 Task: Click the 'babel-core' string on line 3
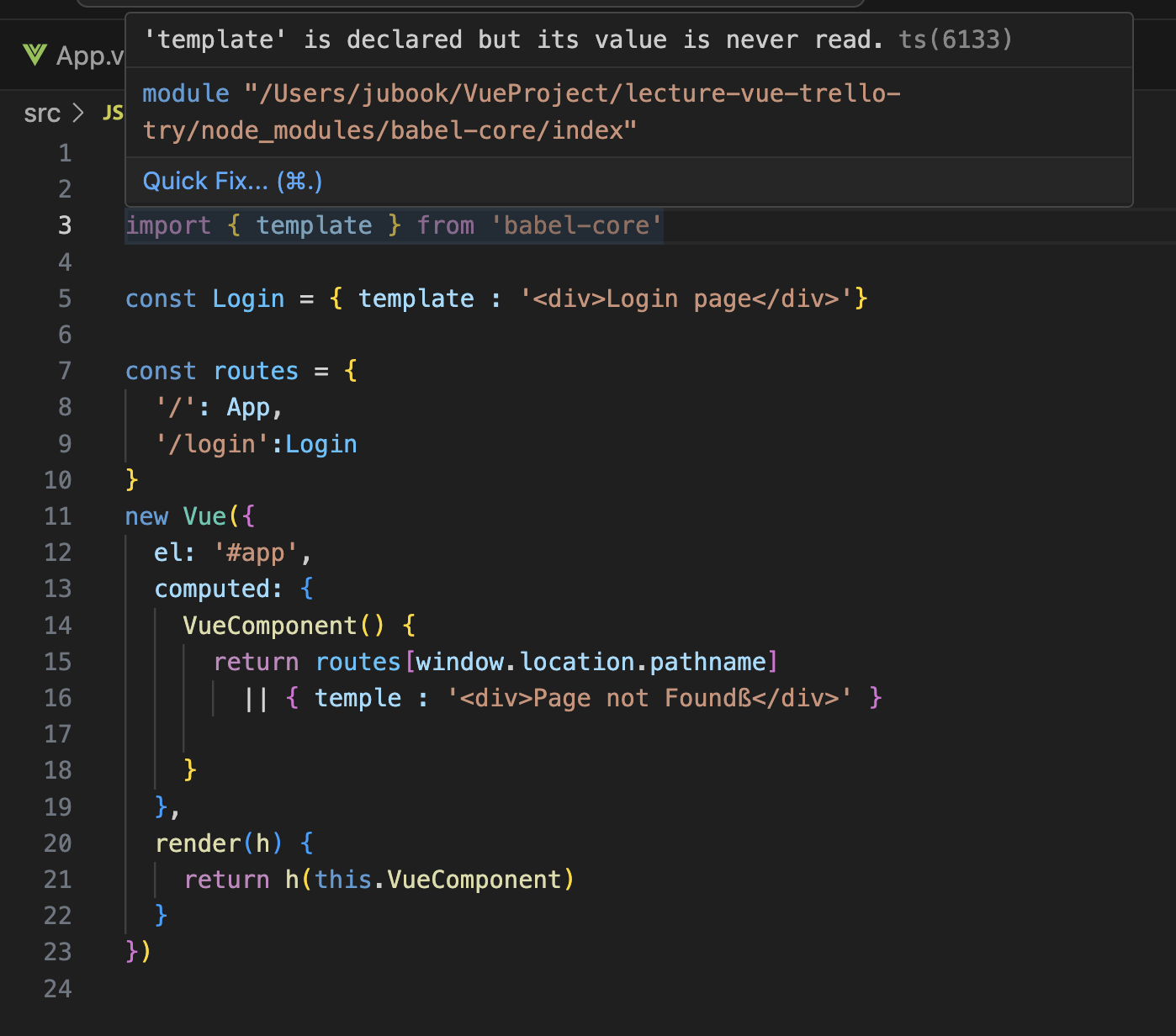pyautogui.click(x=576, y=225)
